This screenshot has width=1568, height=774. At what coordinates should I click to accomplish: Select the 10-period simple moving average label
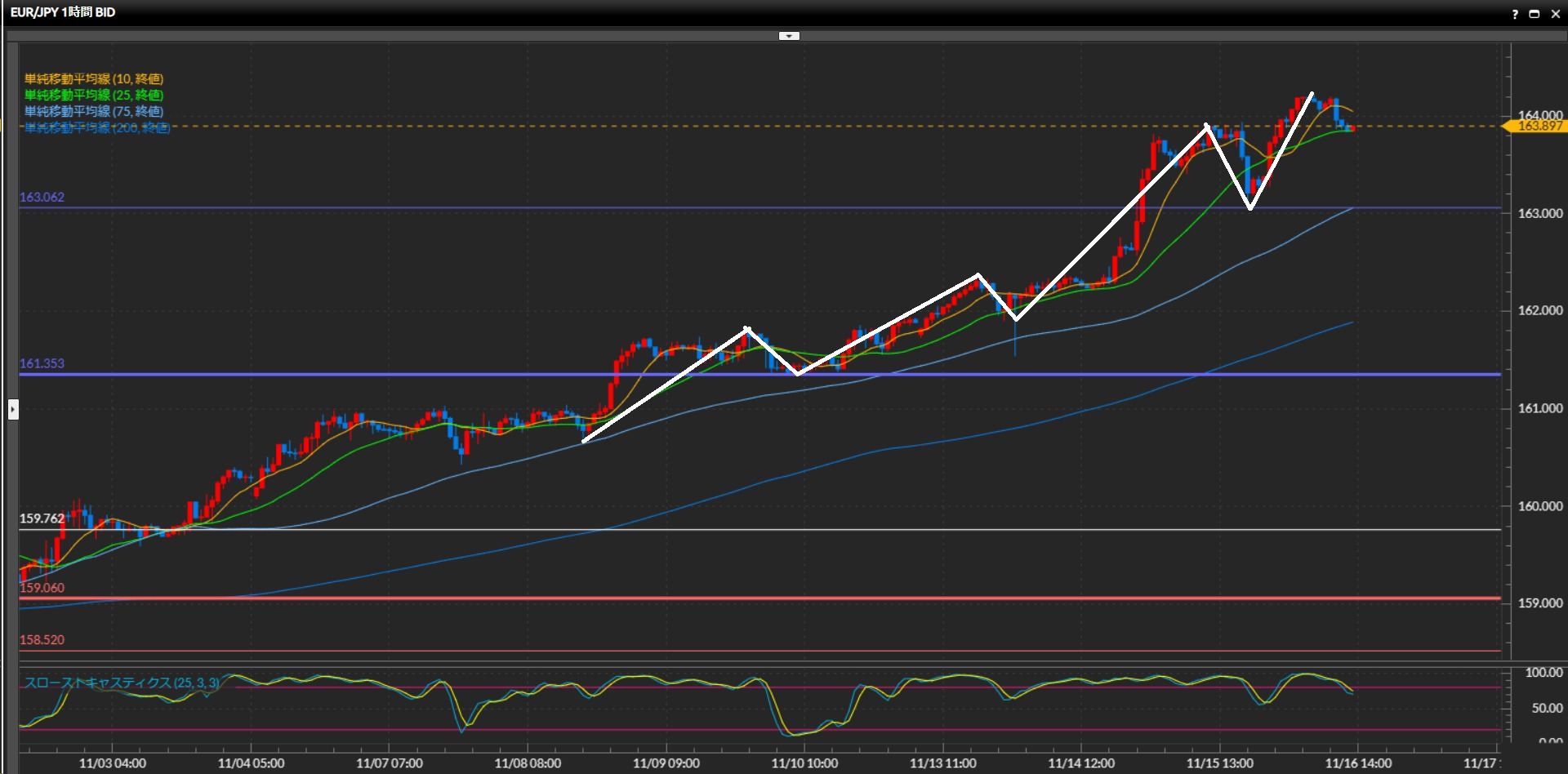point(94,79)
